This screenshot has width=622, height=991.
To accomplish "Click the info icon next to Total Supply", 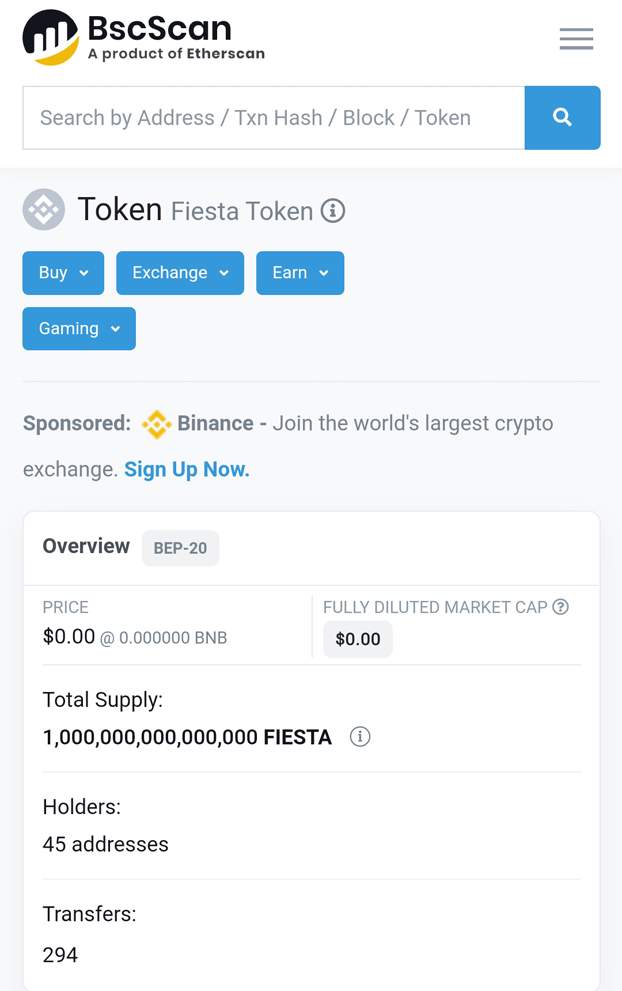I will tap(359, 737).
